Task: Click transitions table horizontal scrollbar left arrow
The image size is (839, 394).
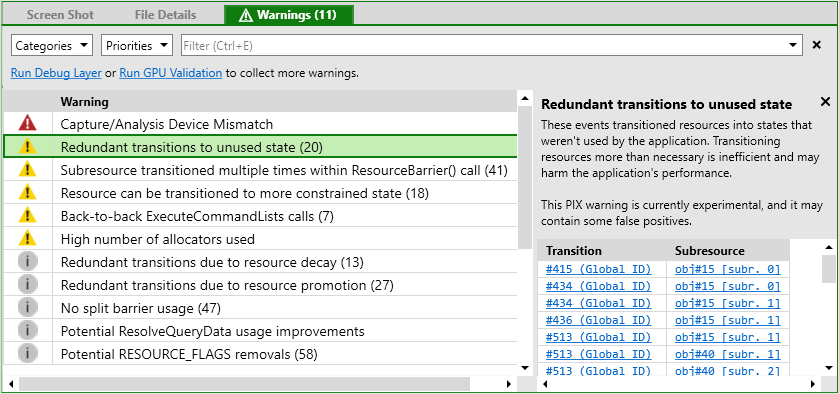Action: tap(545, 383)
